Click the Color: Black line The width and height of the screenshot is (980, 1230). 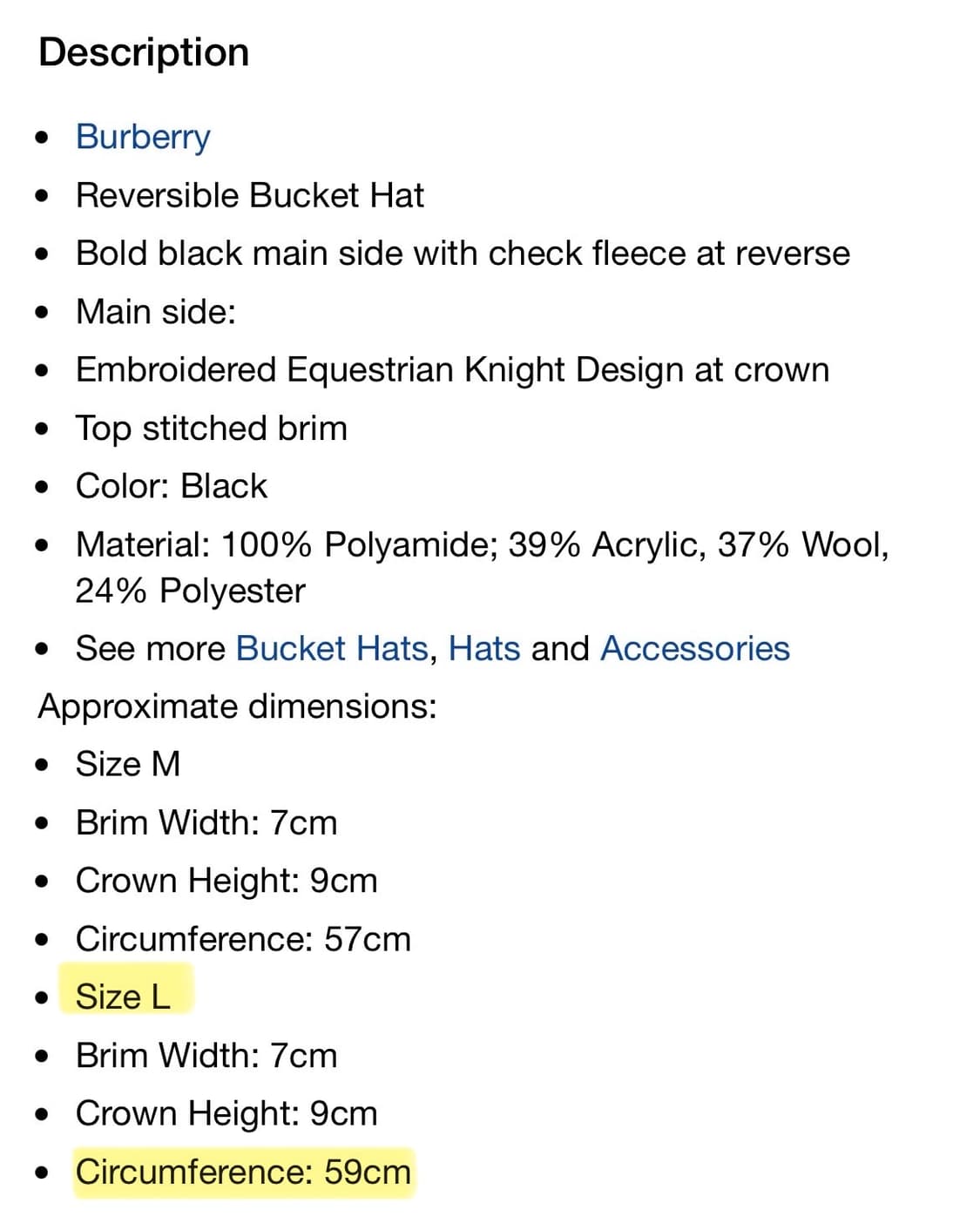[172, 486]
